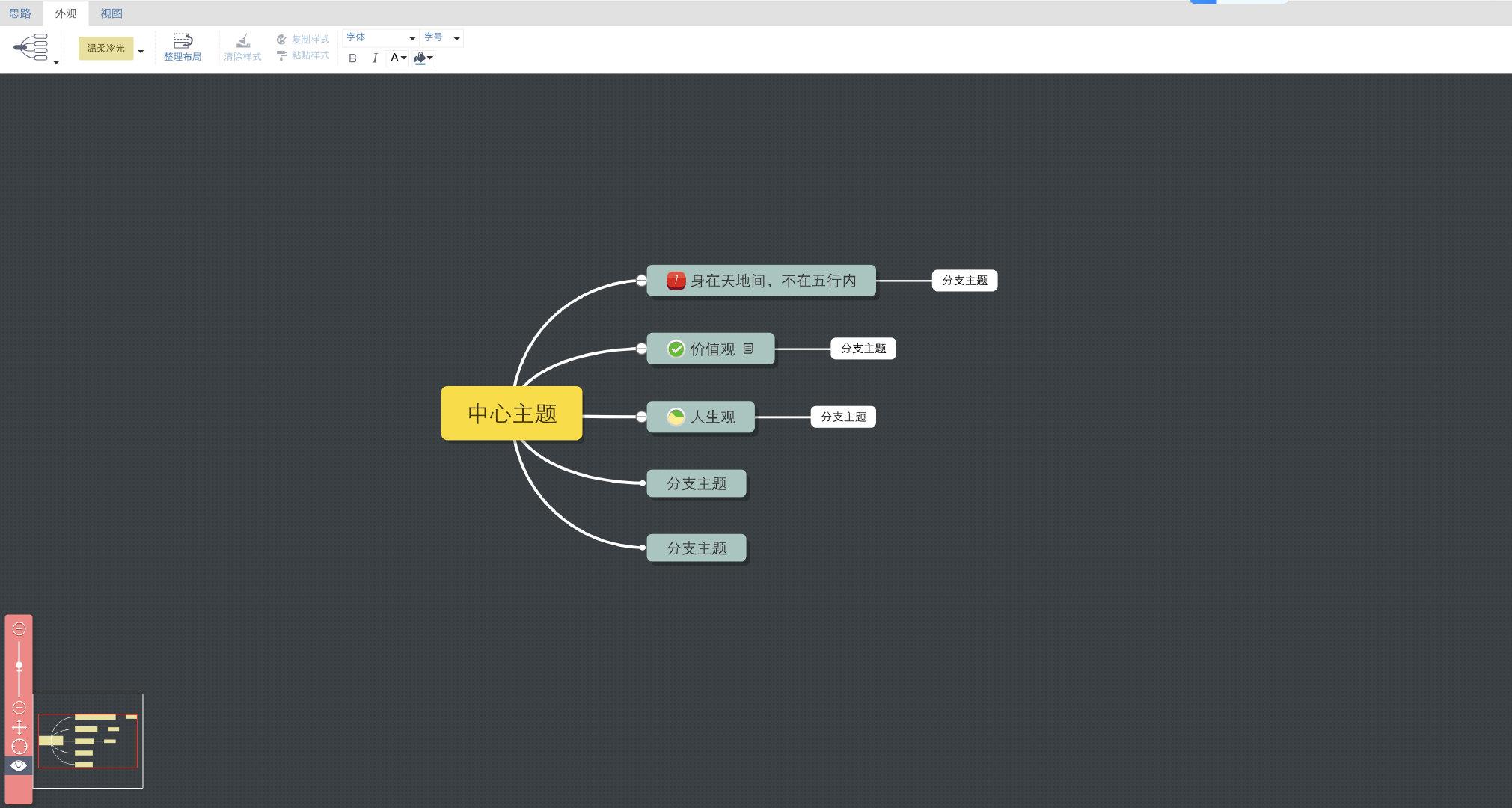Collapse the 人生观 branch node
Screen dimensions: 1512x808
click(x=641, y=417)
